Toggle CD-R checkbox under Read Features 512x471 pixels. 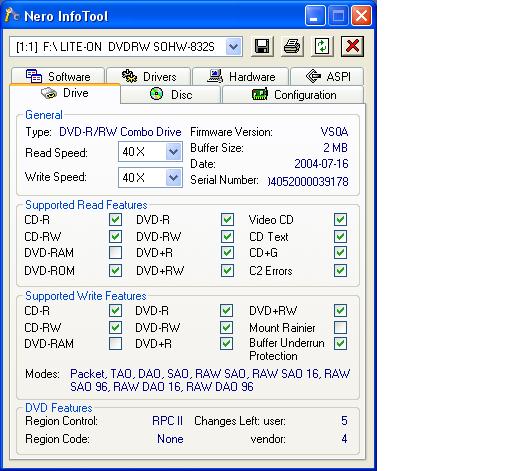click(x=115, y=220)
